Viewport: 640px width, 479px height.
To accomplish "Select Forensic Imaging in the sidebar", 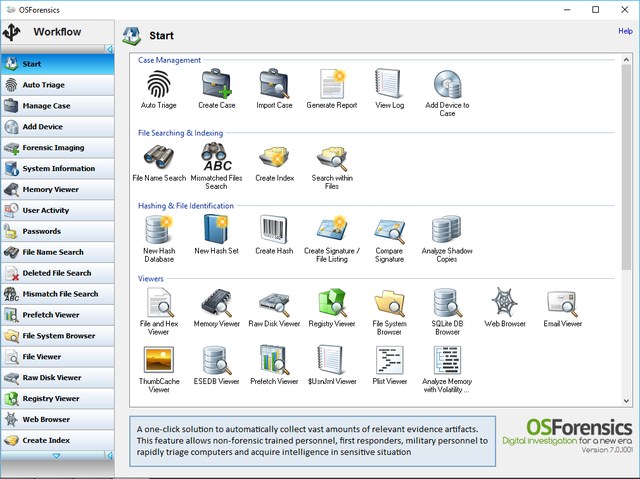I will click(x=57, y=148).
